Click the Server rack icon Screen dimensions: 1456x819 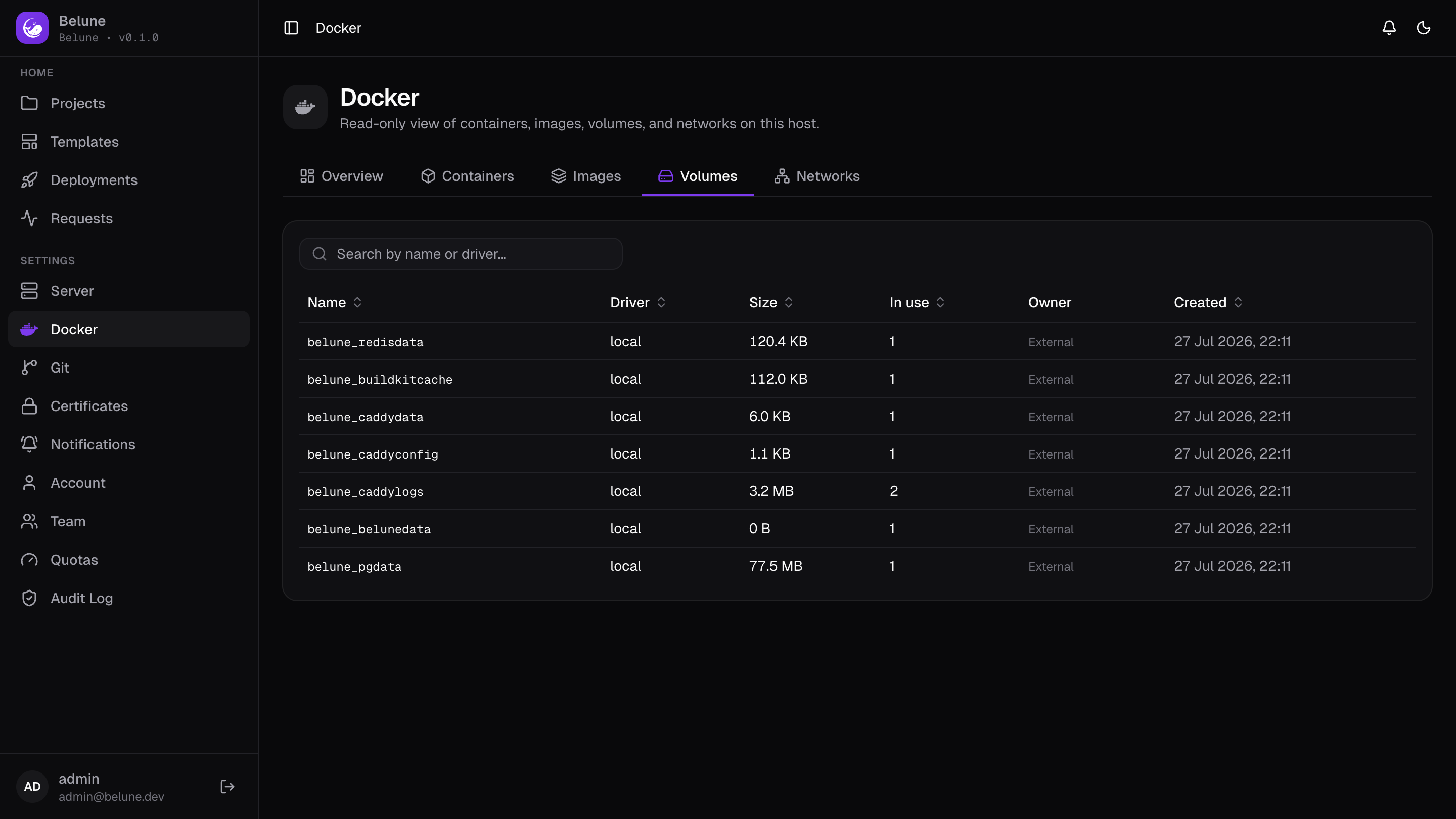pos(29,291)
